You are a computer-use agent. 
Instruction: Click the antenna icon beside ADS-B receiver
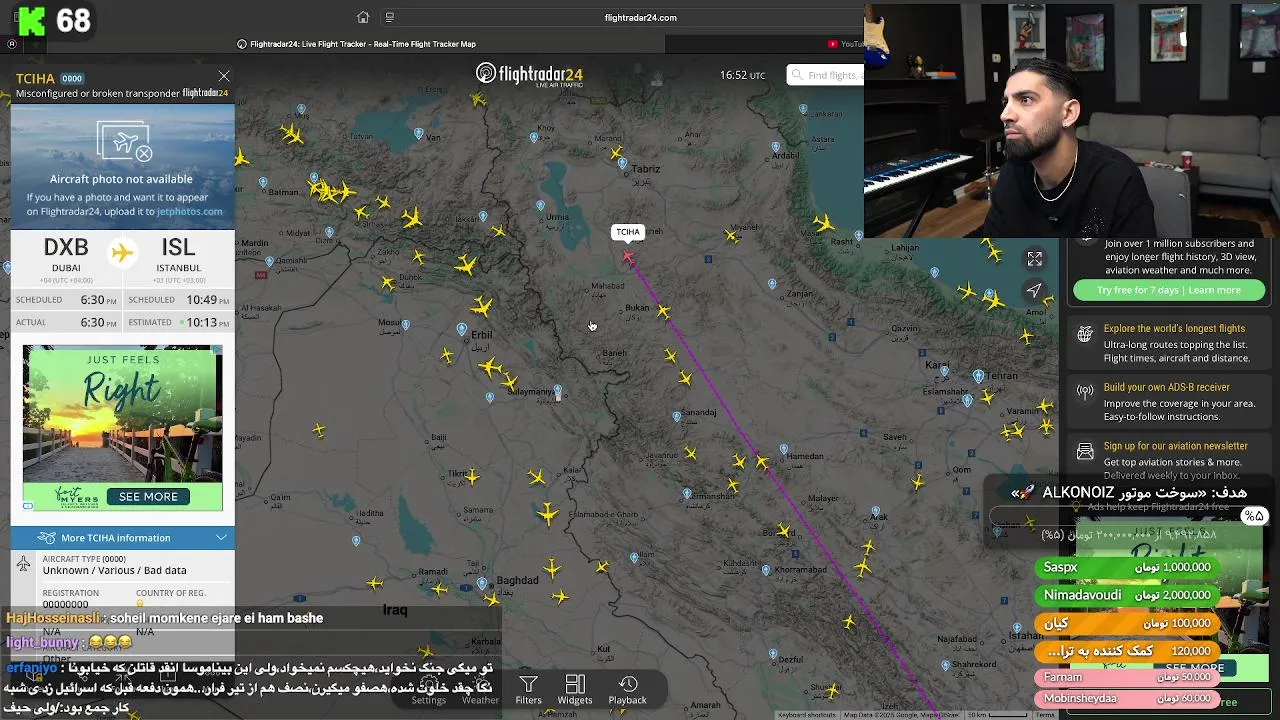(1085, 392)
